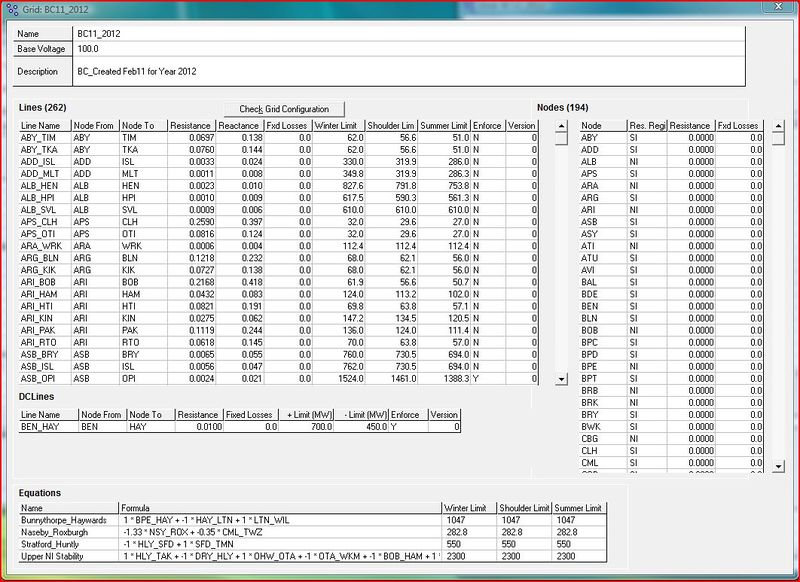Click the Reactance column header
This screenshot has width=800, height=582.
pos(238,125)
